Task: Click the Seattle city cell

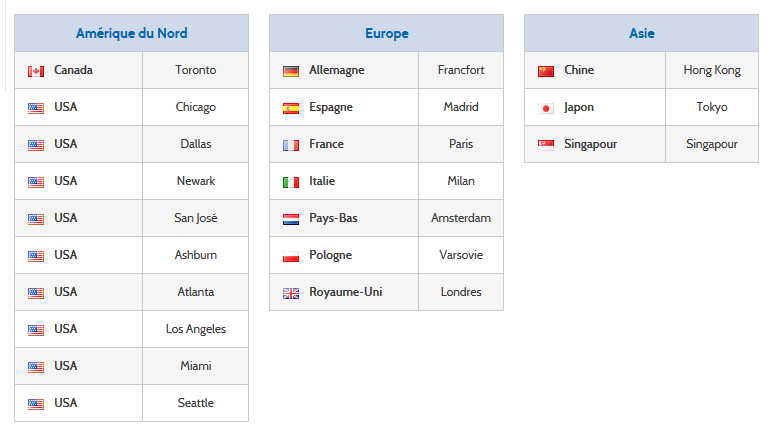Action: [196, 403]
